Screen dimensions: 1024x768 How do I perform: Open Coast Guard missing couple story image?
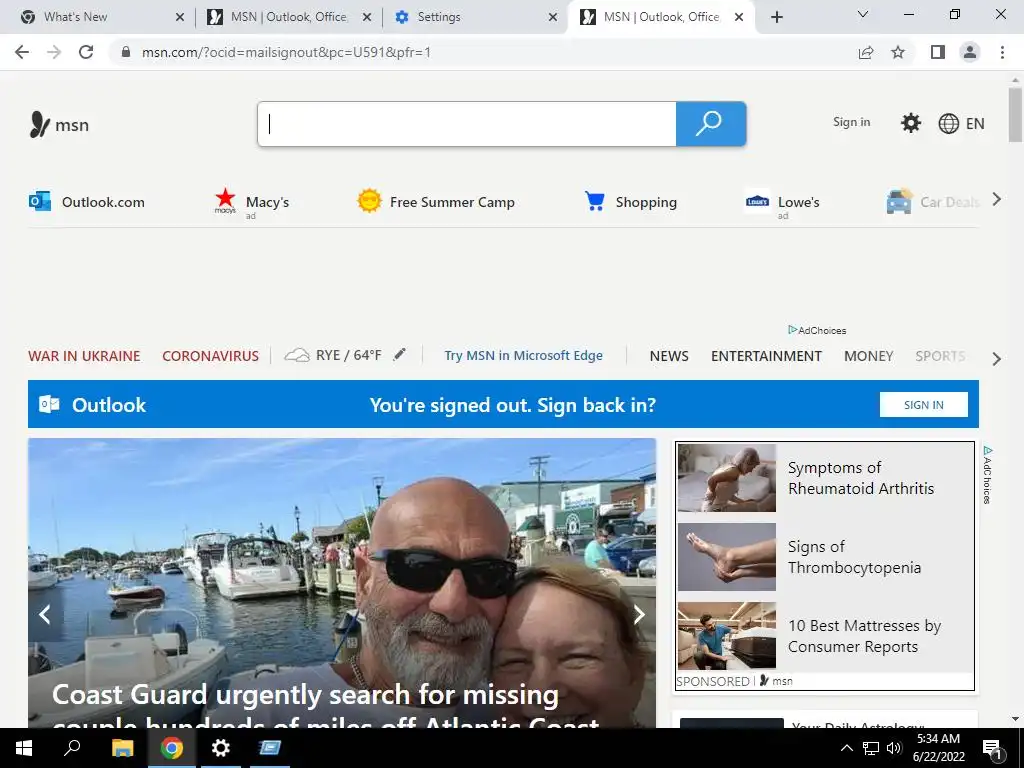click(x=342, y=583)
